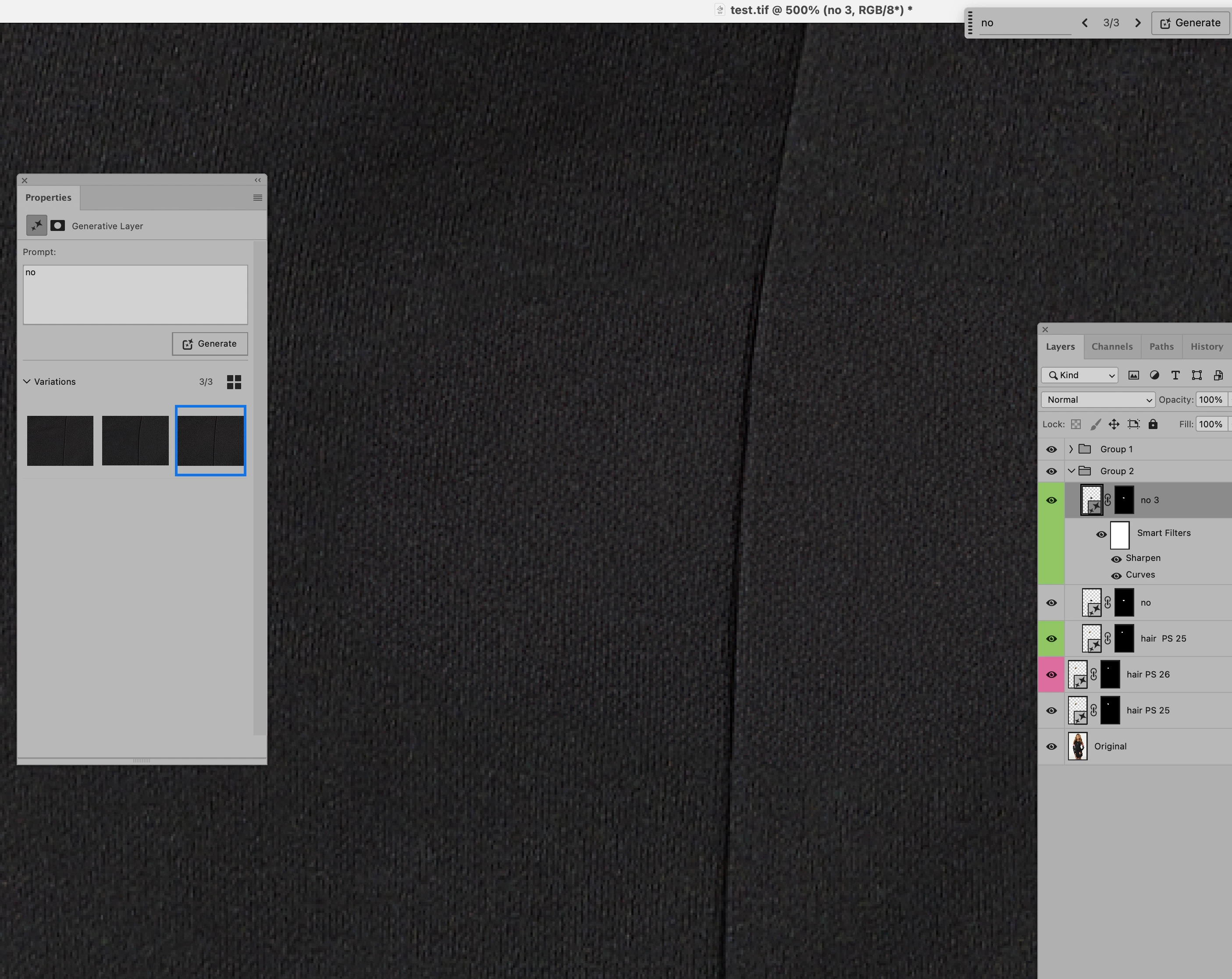Switch to the History tab
This screenshot has width=1232, height=979.
click(x=1206, y=347)
